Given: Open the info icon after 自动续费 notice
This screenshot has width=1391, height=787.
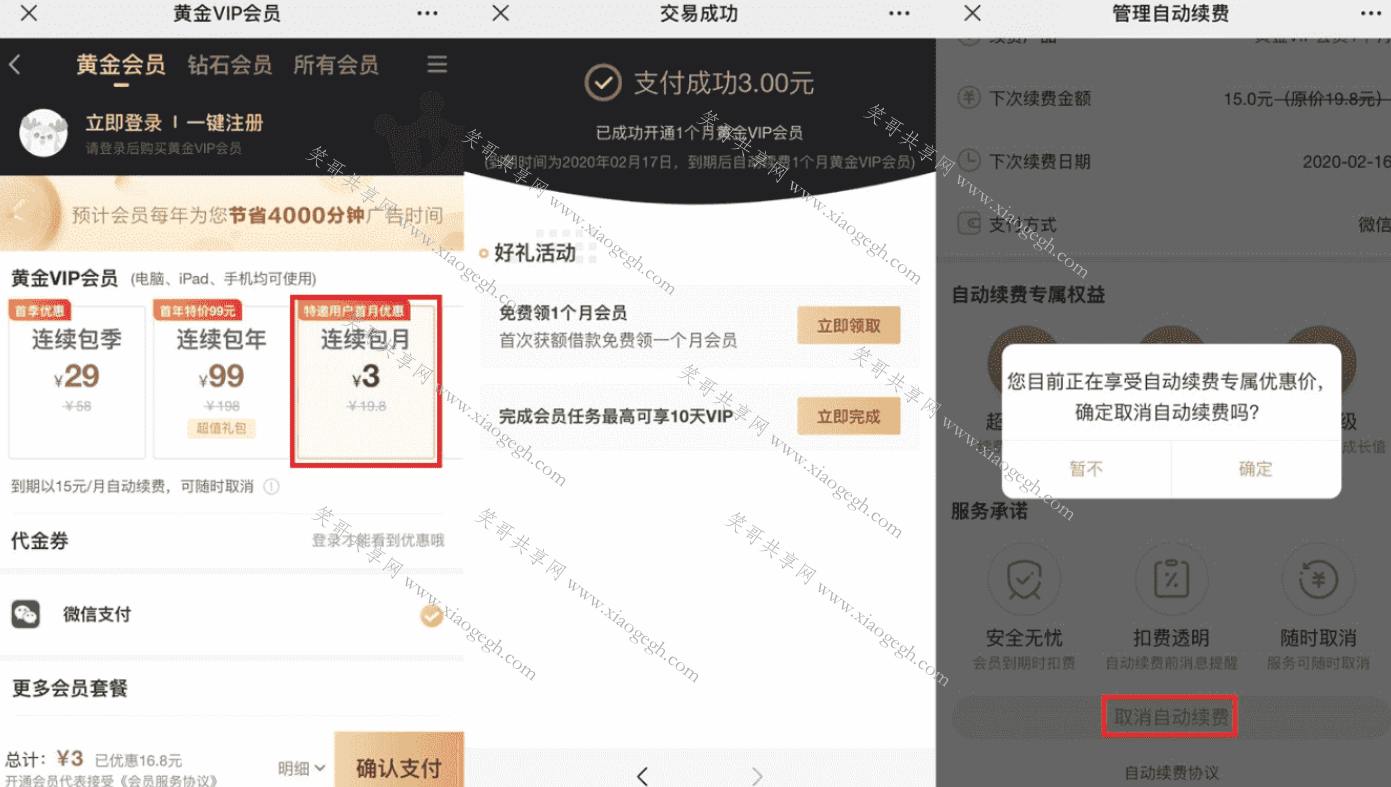Looking at the screenshot, I should (271, 487).
